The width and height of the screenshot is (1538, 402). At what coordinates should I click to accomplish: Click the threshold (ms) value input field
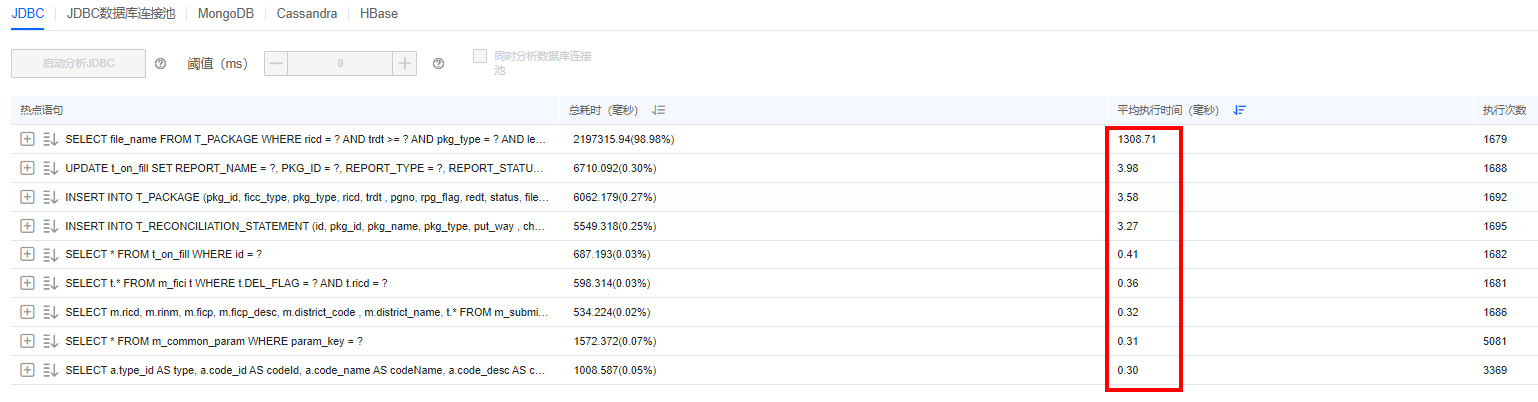[340, 63]
